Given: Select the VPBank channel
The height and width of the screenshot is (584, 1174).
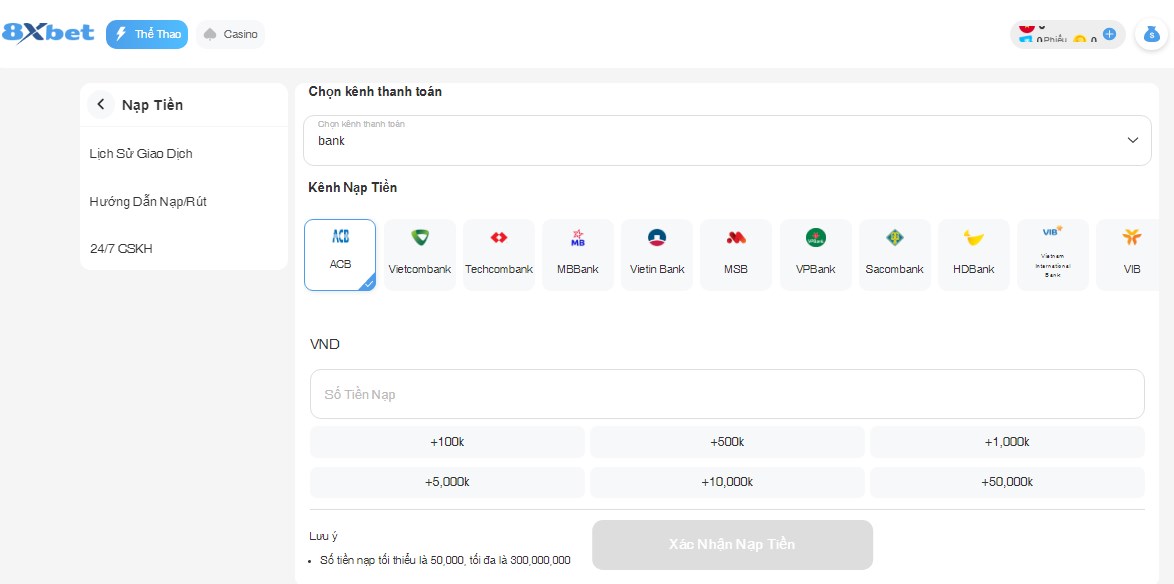Looking at the screenshot, I should 815,255.
